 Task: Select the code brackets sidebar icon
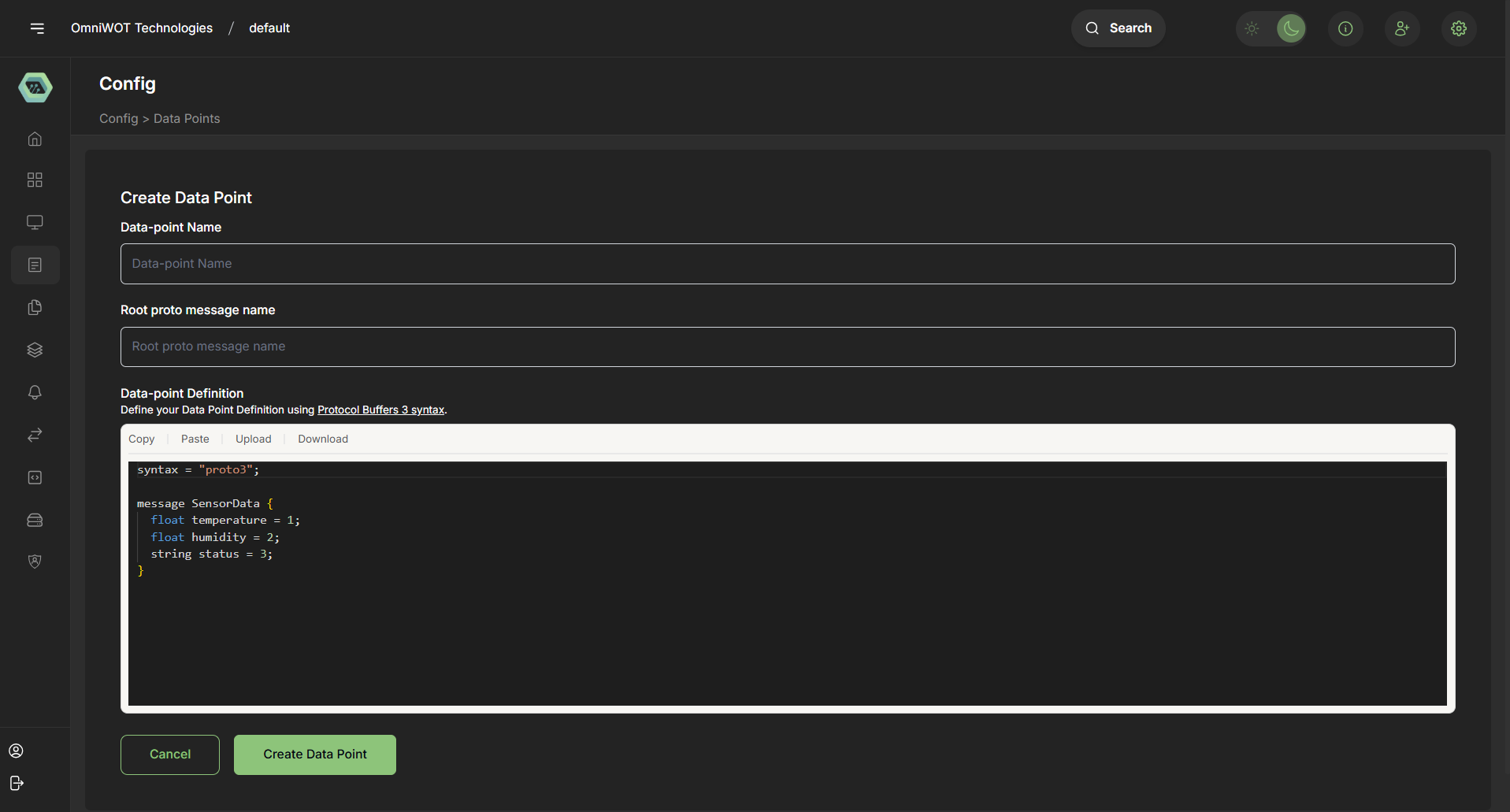click(35, 477)
